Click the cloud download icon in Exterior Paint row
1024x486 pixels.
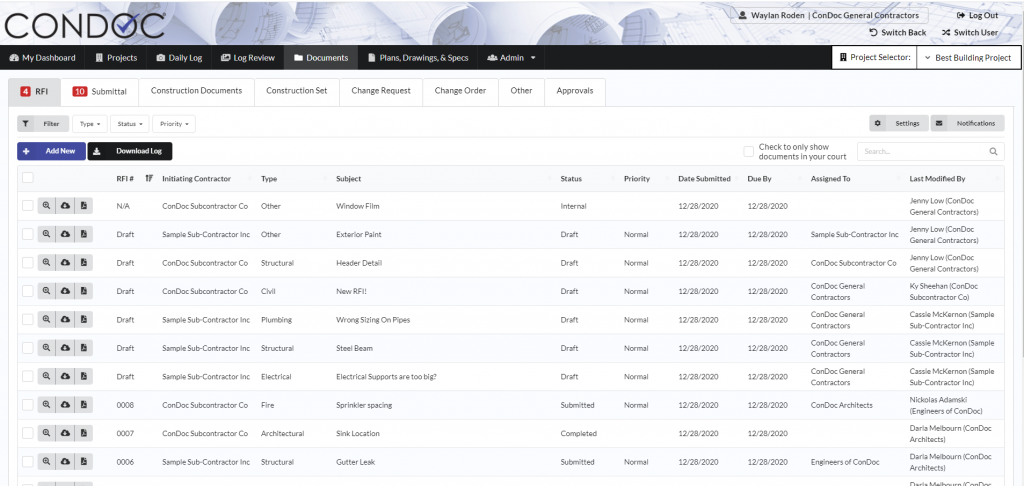[x=65, y=235]
